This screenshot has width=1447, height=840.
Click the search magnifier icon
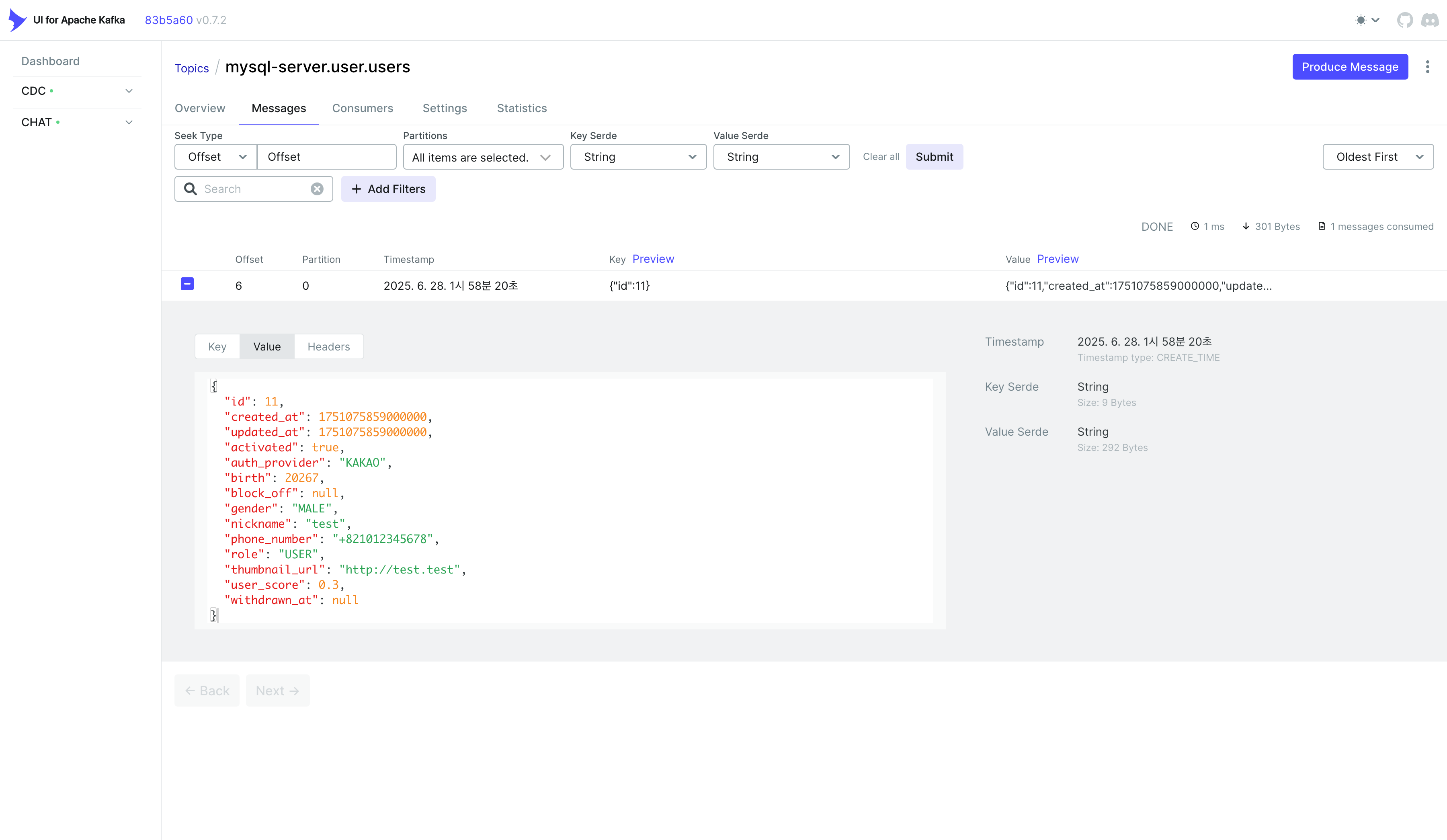pyautogui.click(x=190, y=189)
